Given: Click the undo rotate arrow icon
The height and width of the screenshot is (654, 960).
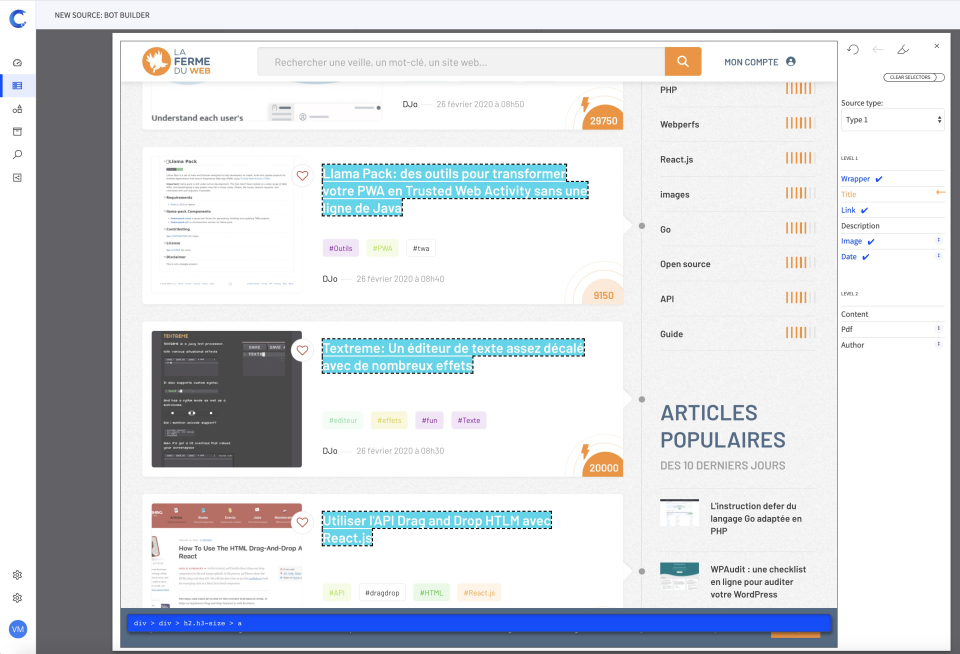Looking at the screenshot, I should point(853,50).
